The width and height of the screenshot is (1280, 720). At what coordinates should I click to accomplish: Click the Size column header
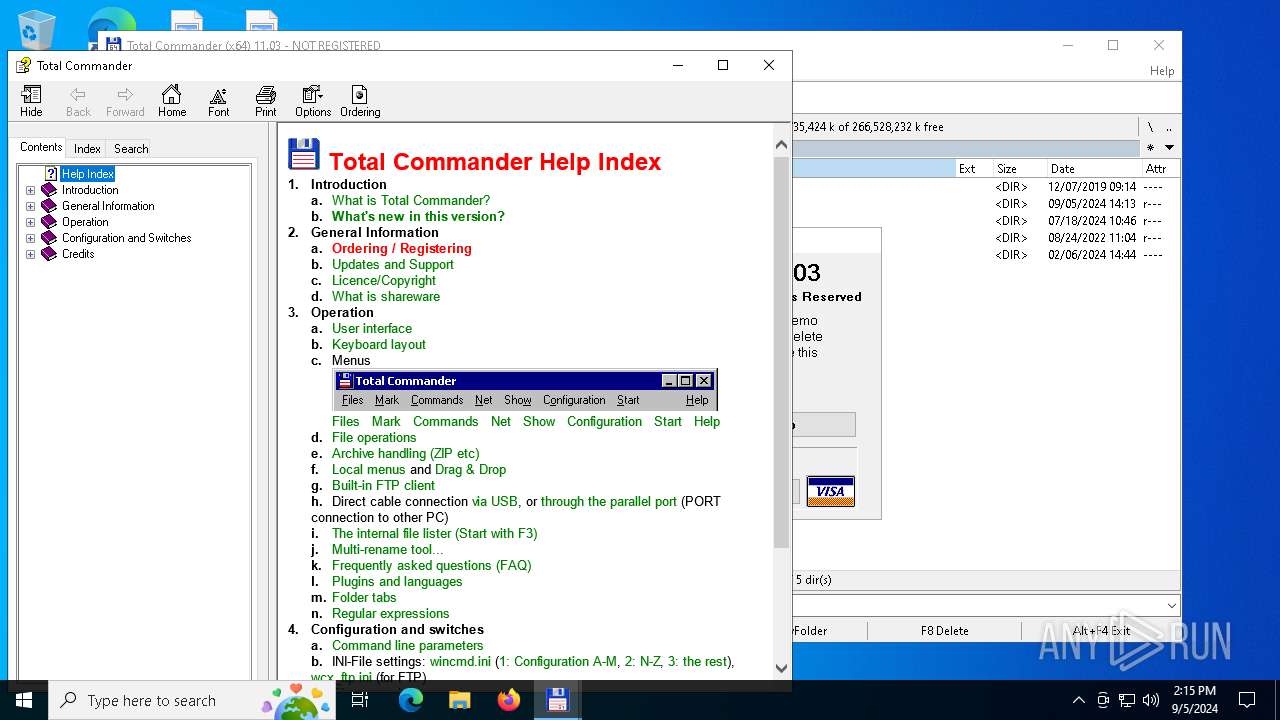pos(1019,169)
